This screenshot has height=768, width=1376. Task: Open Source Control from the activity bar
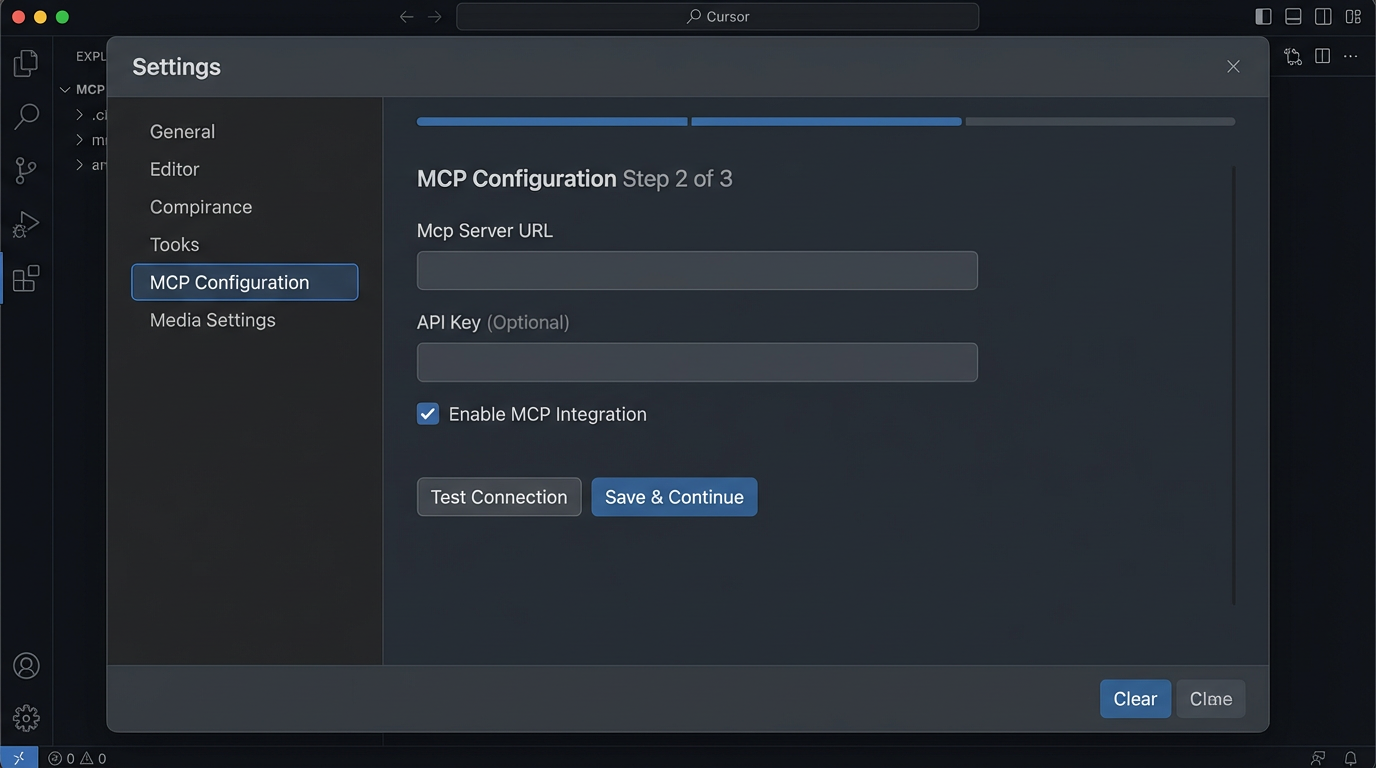click(25, 170)
